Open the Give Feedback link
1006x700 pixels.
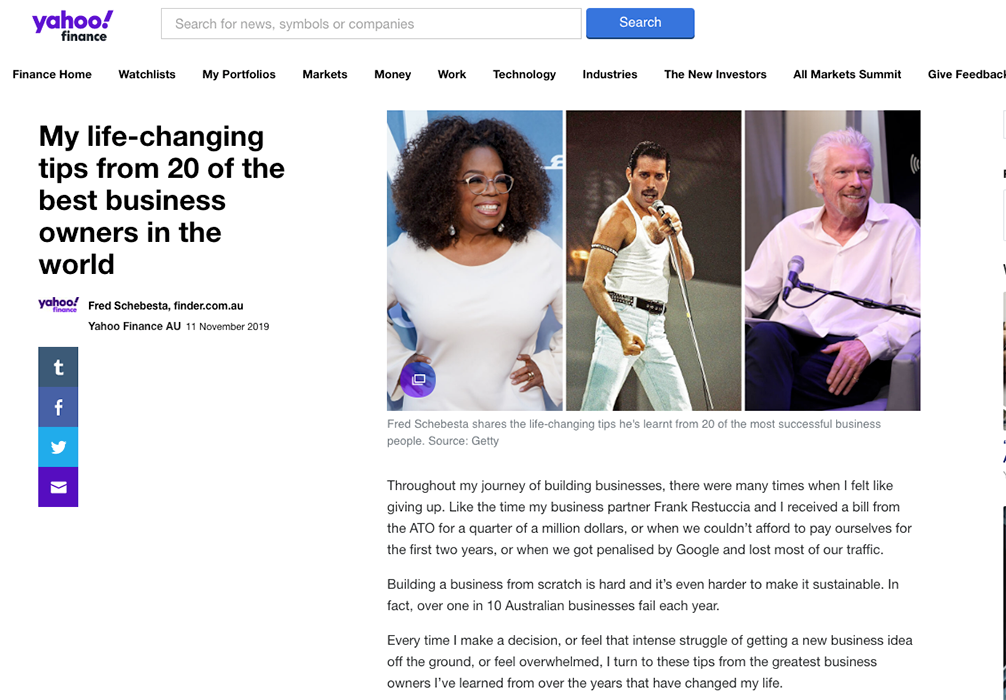[x=967, y=74]
